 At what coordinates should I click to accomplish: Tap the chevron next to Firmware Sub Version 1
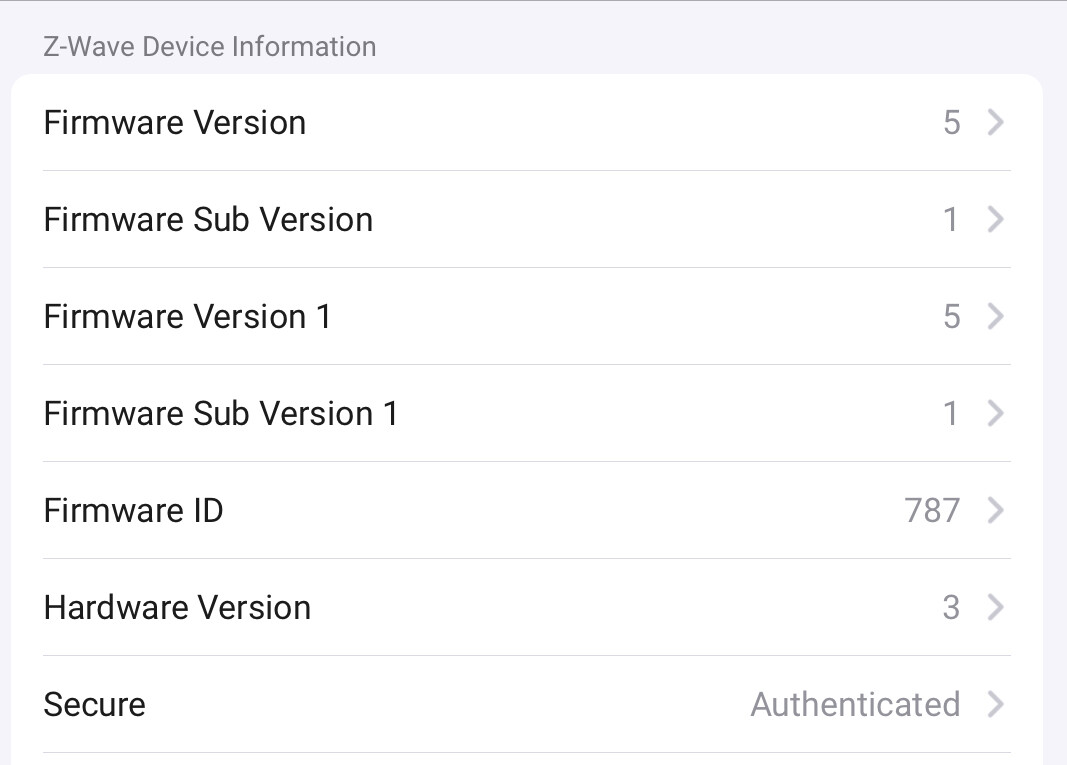995,414
